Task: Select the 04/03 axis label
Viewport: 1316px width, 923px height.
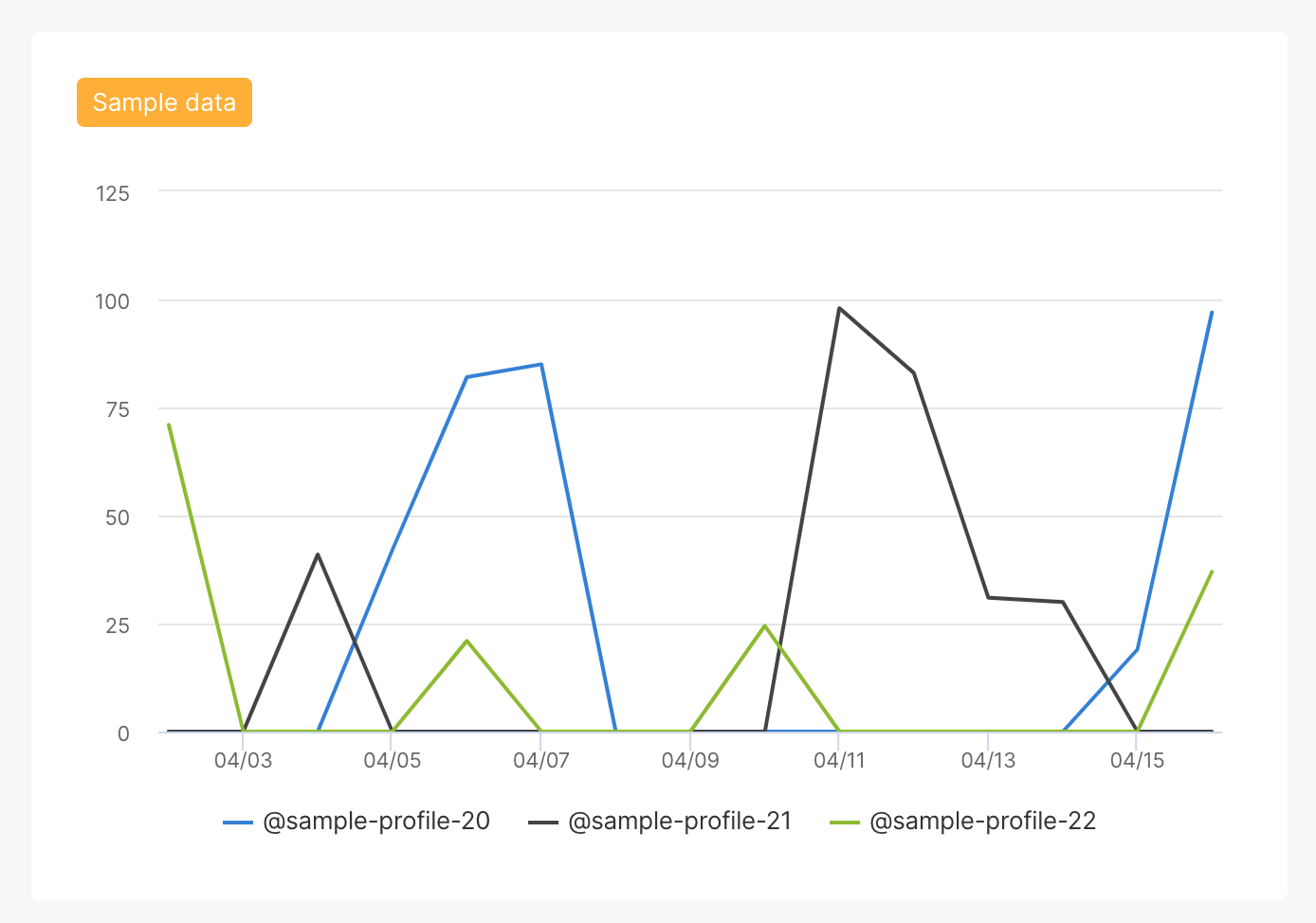Action: [x=244, y=759]
